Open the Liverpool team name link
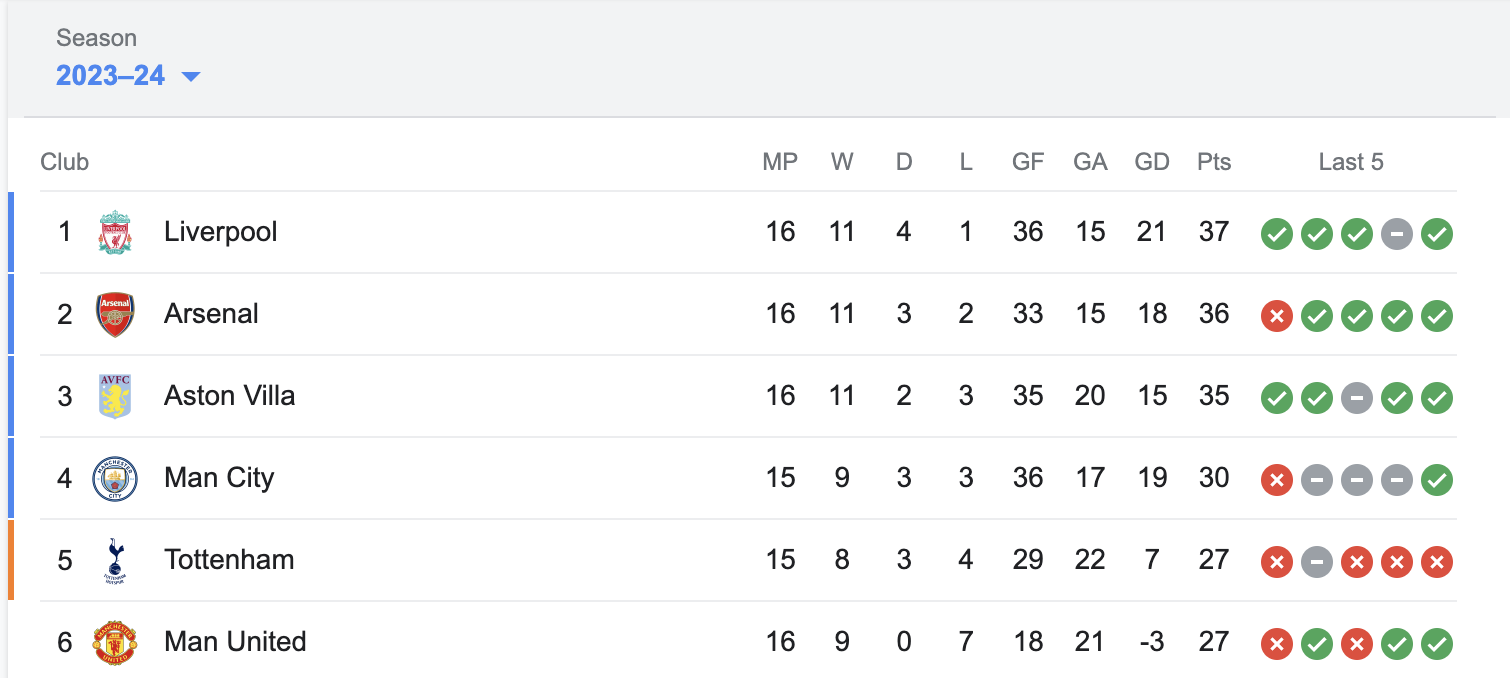 221,232
